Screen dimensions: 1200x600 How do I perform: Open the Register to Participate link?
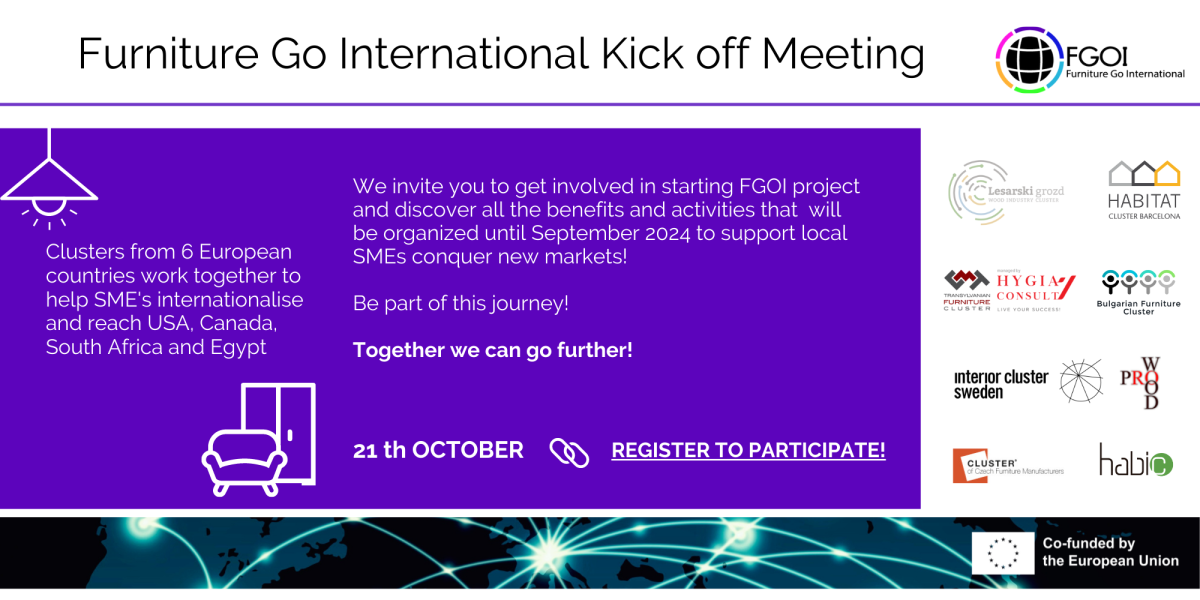(748, 450)
